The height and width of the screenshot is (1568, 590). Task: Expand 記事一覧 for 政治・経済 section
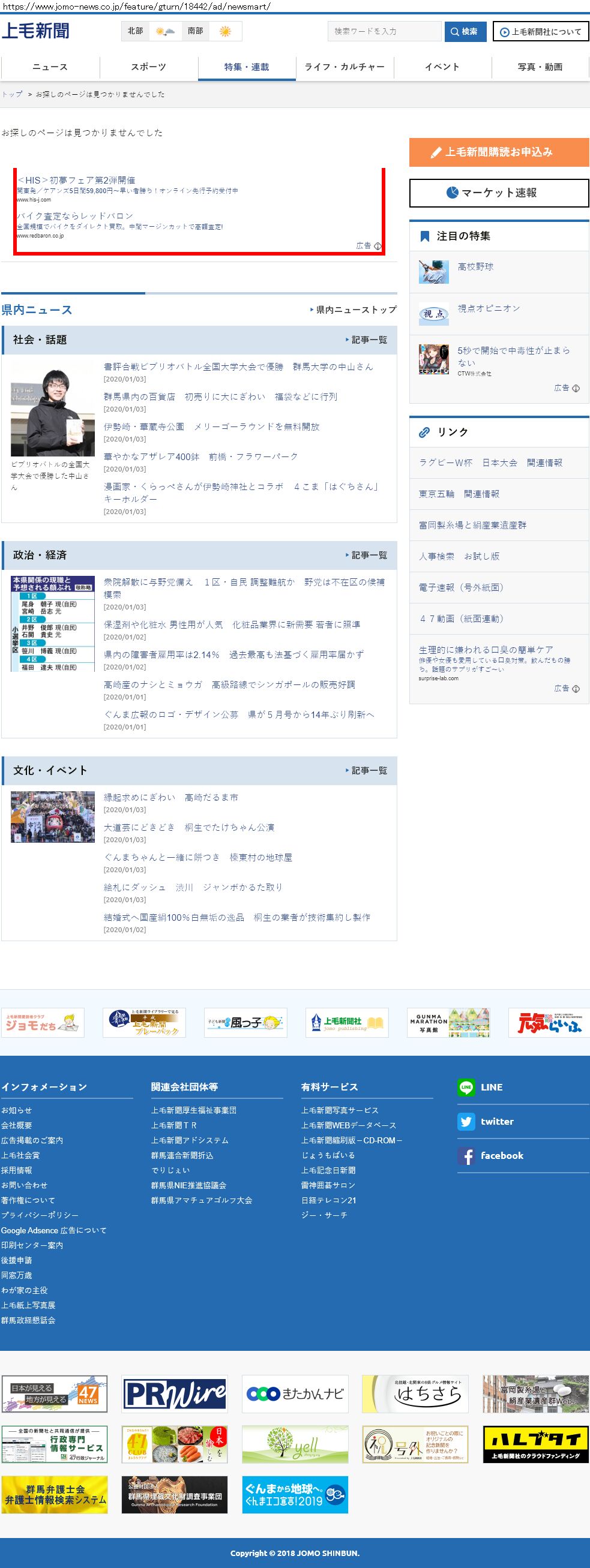click(366, 555)
